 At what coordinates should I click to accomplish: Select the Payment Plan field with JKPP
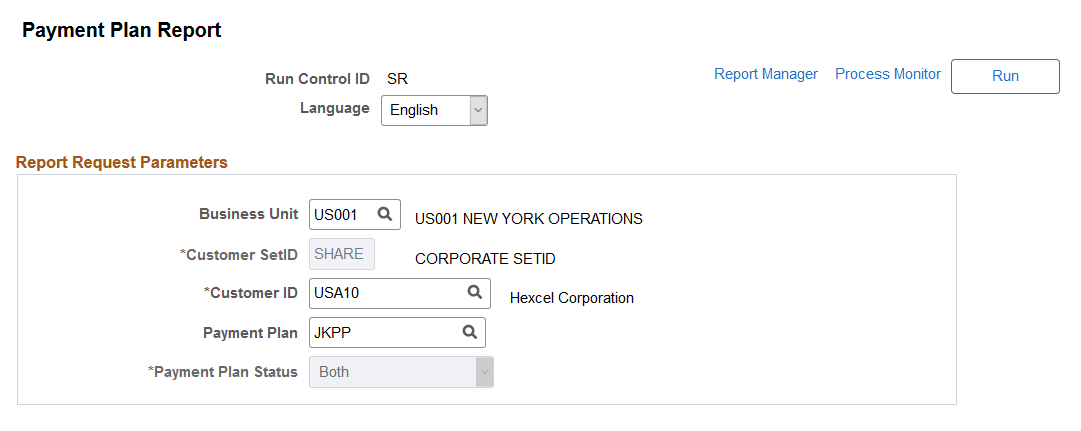tap(382, 332)
